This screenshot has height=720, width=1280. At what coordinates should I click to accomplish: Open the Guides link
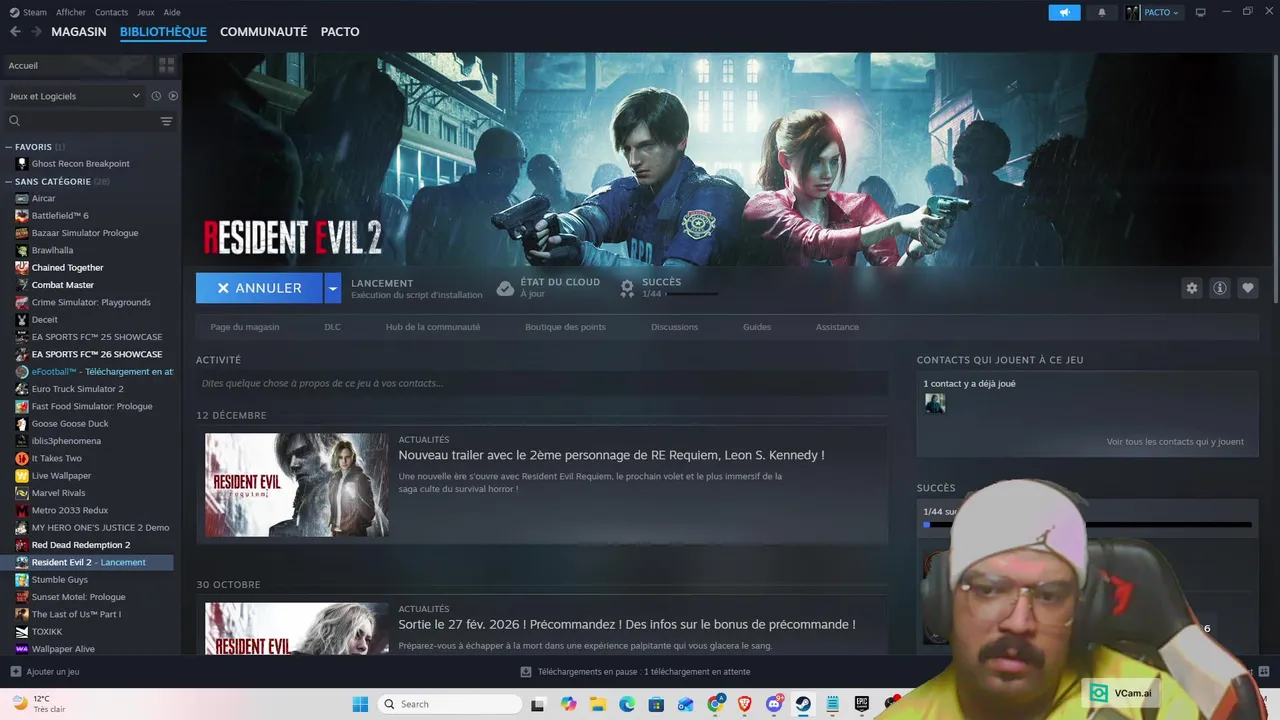coord(757,327)
